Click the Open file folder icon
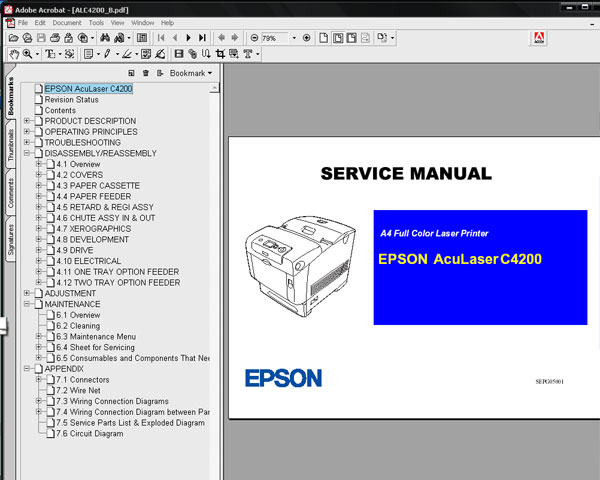 (13, 38)
